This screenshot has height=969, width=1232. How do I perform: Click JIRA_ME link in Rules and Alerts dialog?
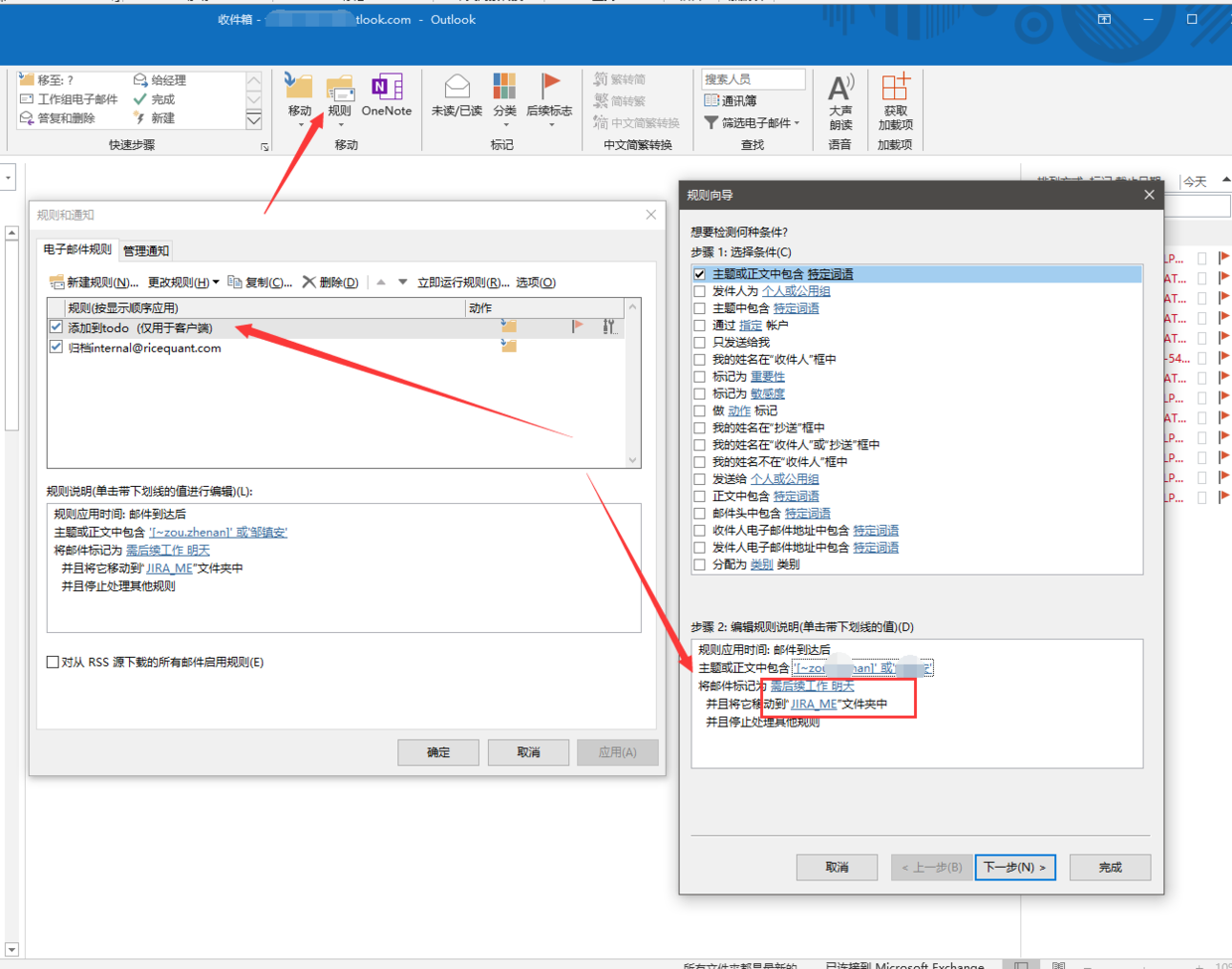point(169,568)
